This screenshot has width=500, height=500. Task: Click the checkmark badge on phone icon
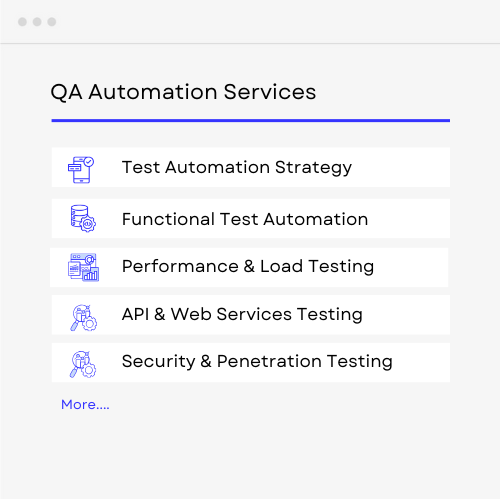pos(89,162)
